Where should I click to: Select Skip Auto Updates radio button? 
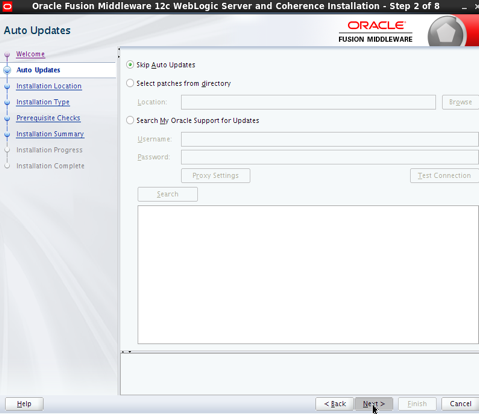pos(130,65)
